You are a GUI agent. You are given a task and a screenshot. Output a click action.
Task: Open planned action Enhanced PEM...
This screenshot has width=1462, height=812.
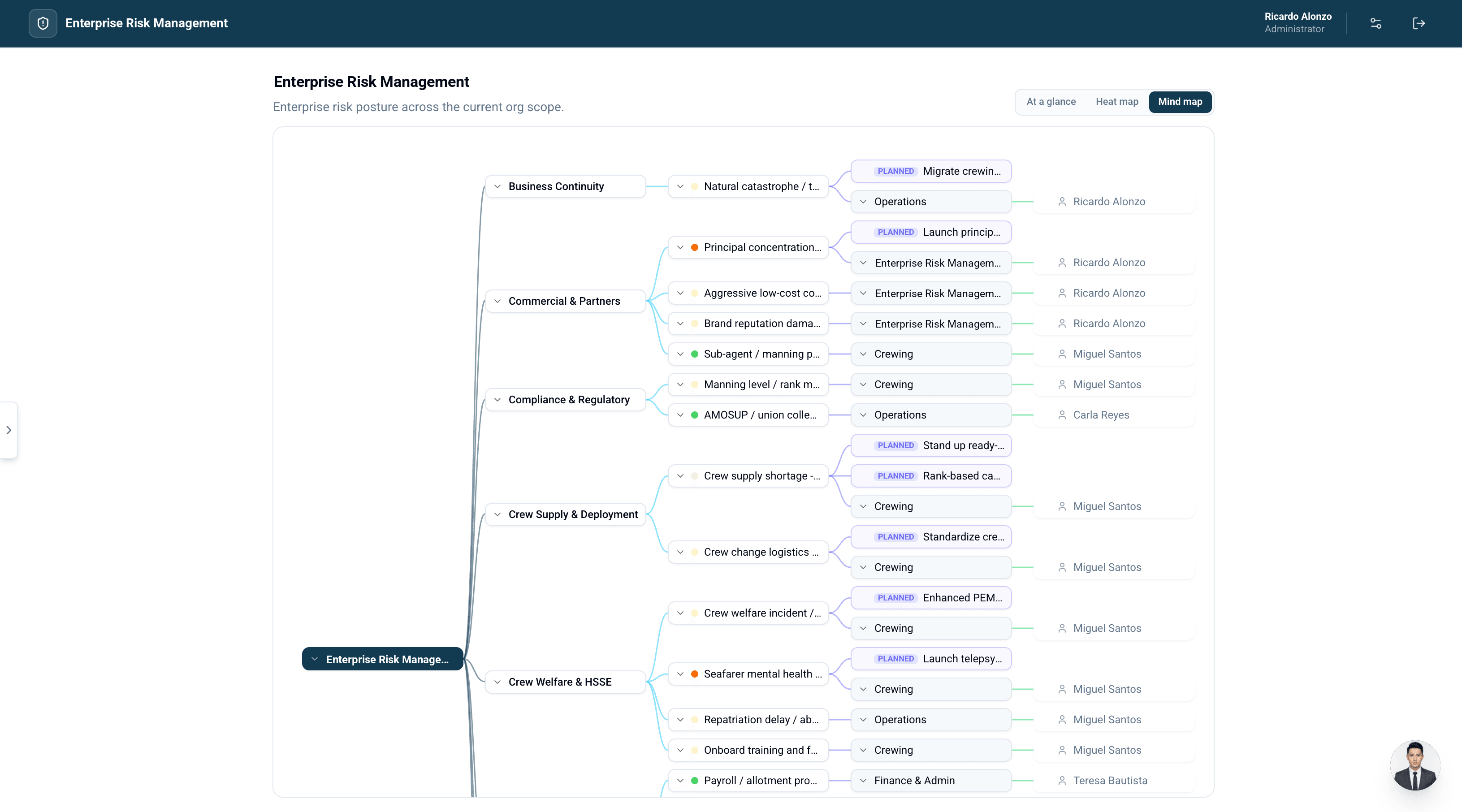click(931, 597)
